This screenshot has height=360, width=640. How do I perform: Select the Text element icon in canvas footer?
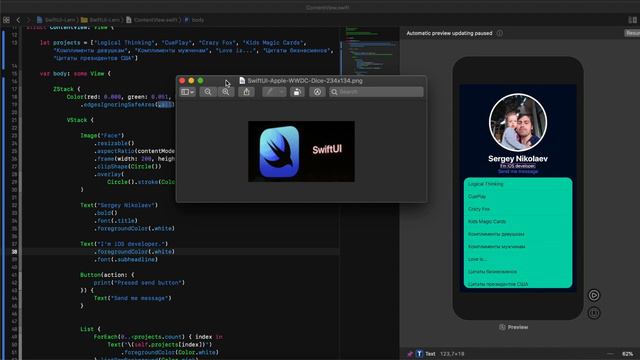click(419, 354)
